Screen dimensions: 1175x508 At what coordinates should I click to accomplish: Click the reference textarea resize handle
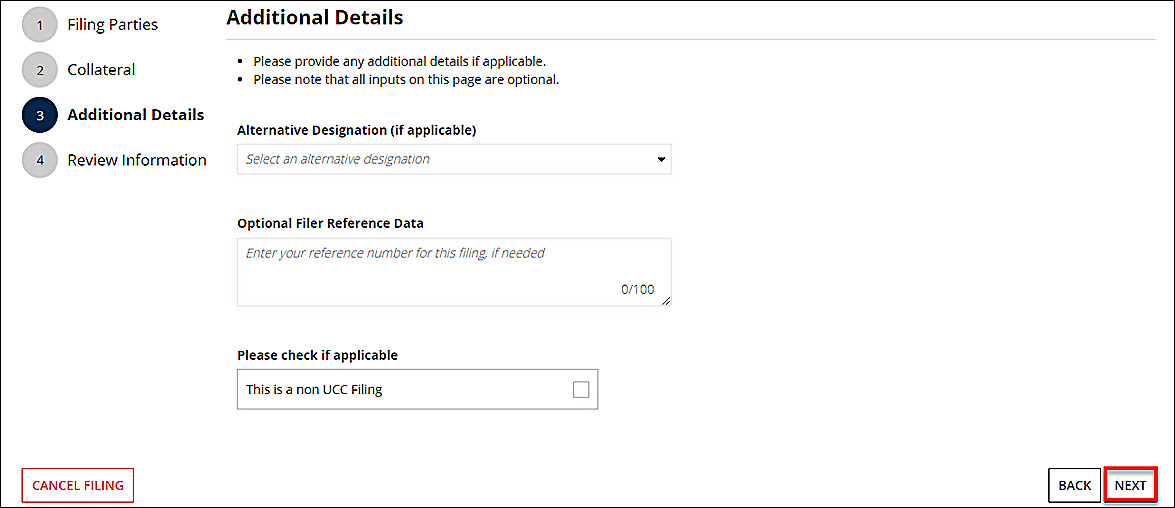(x=666, y=300)
